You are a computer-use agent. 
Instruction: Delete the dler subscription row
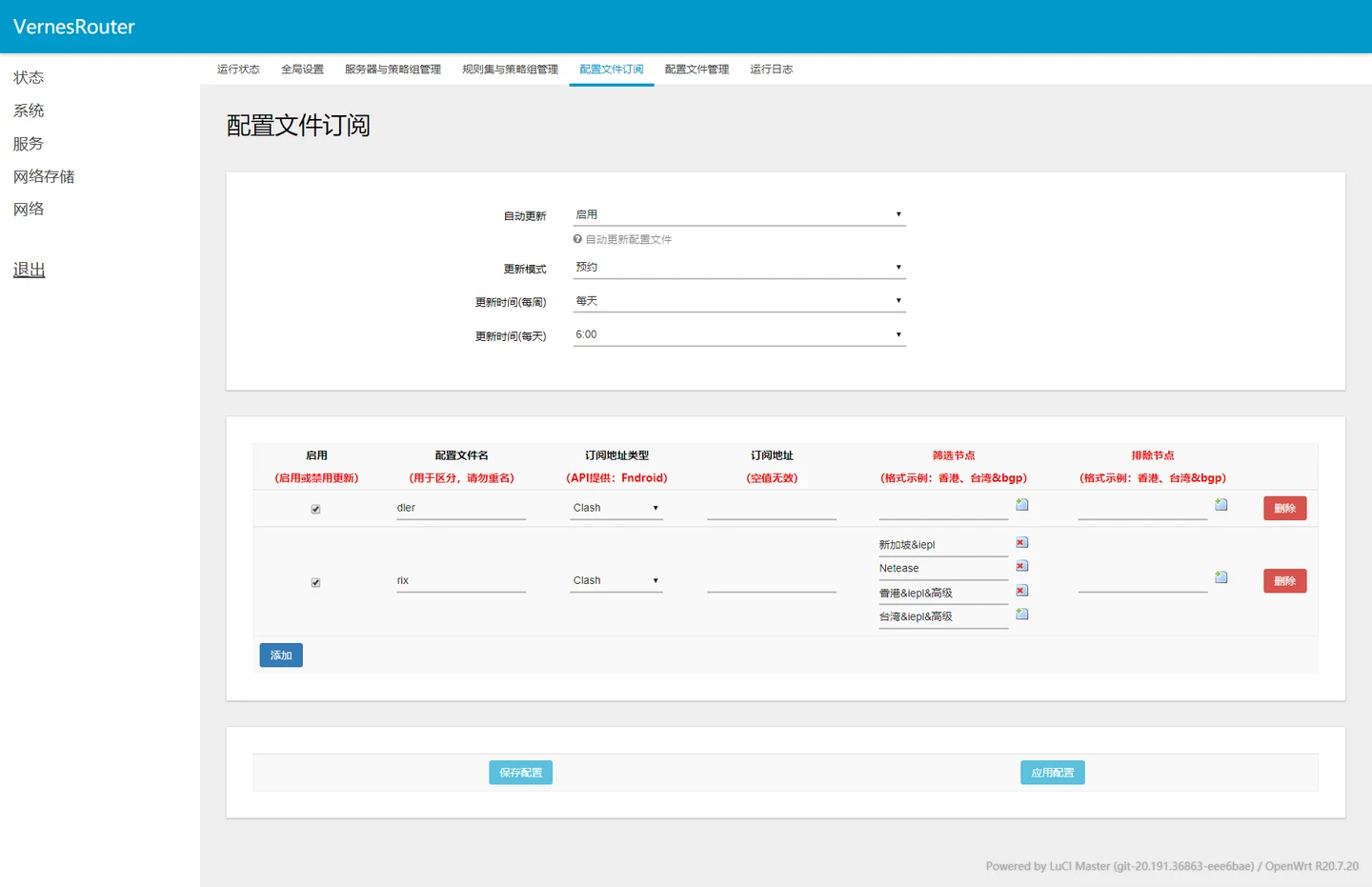tap(1284, 508)
